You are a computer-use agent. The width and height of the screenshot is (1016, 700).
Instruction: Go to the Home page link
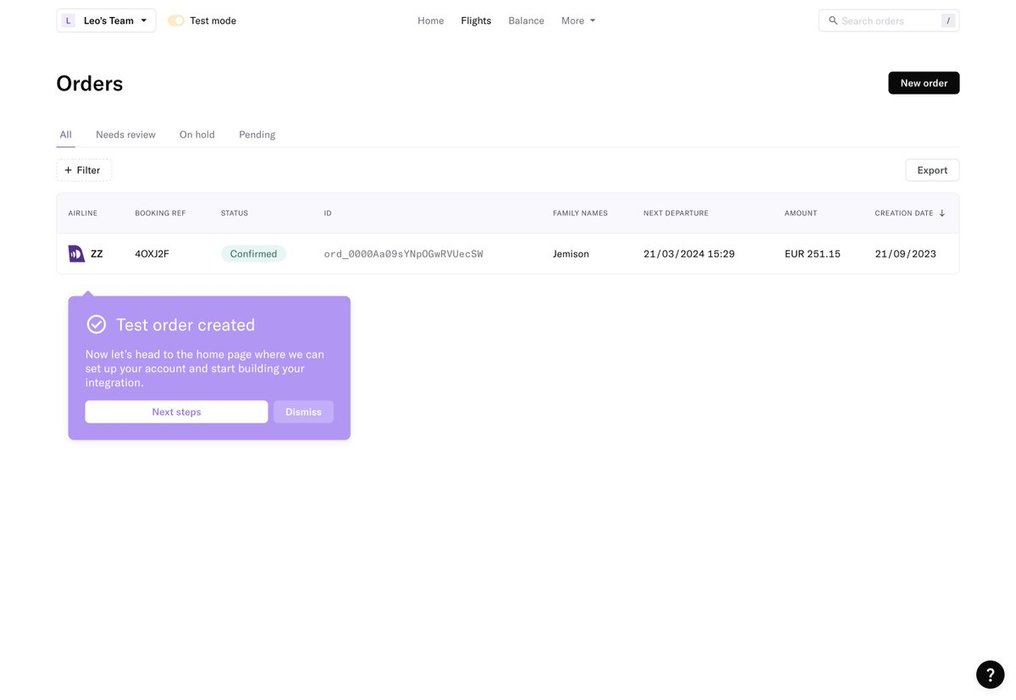(431, 21)
